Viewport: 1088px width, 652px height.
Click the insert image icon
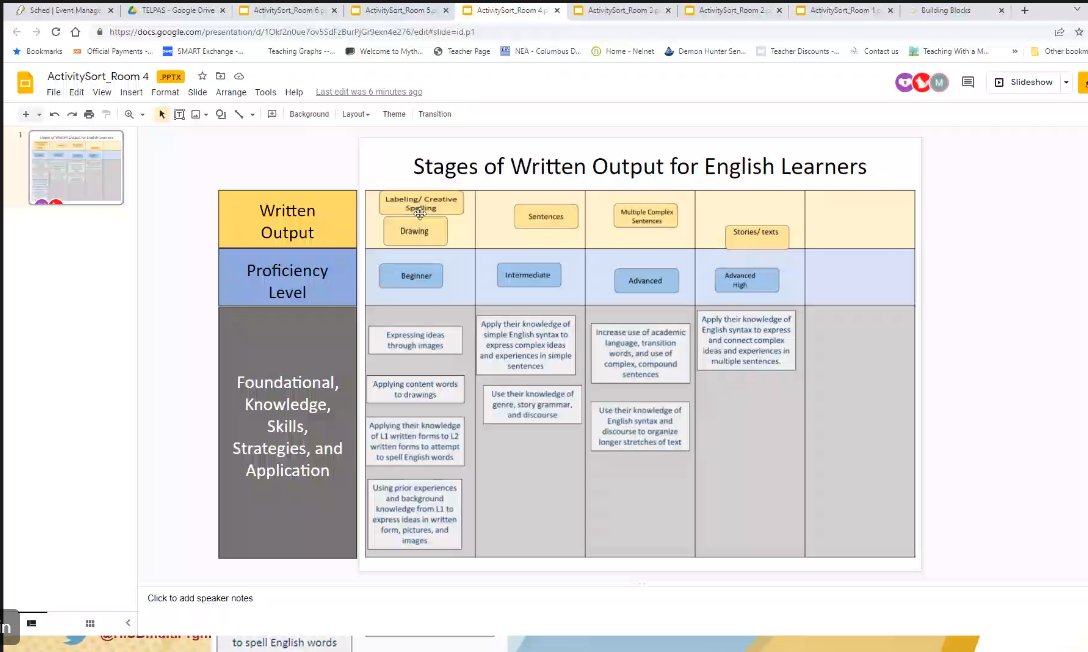(x=196, y=114)
